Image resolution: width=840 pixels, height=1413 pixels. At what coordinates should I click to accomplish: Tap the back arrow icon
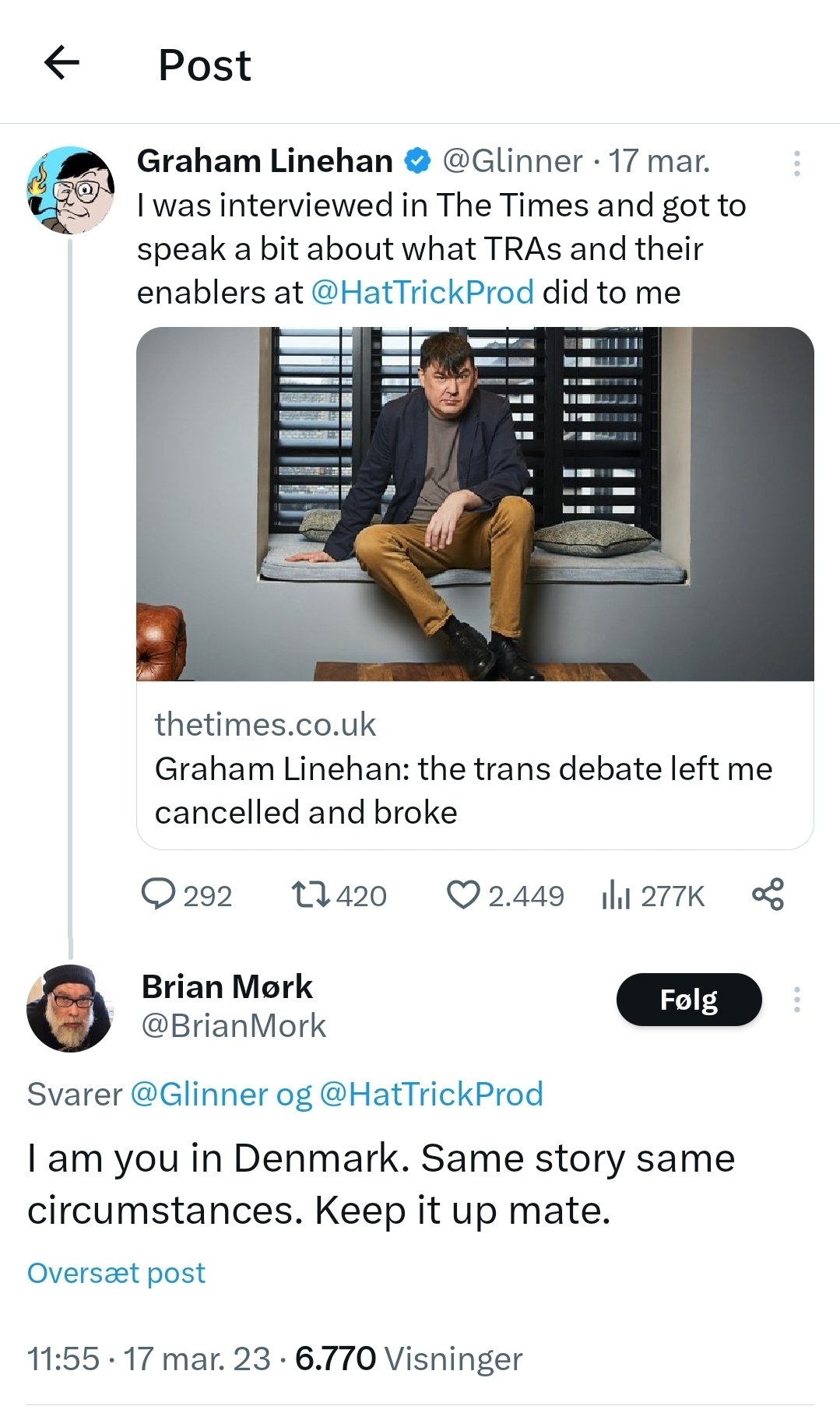pyautogui.click(x=62, y=63)
